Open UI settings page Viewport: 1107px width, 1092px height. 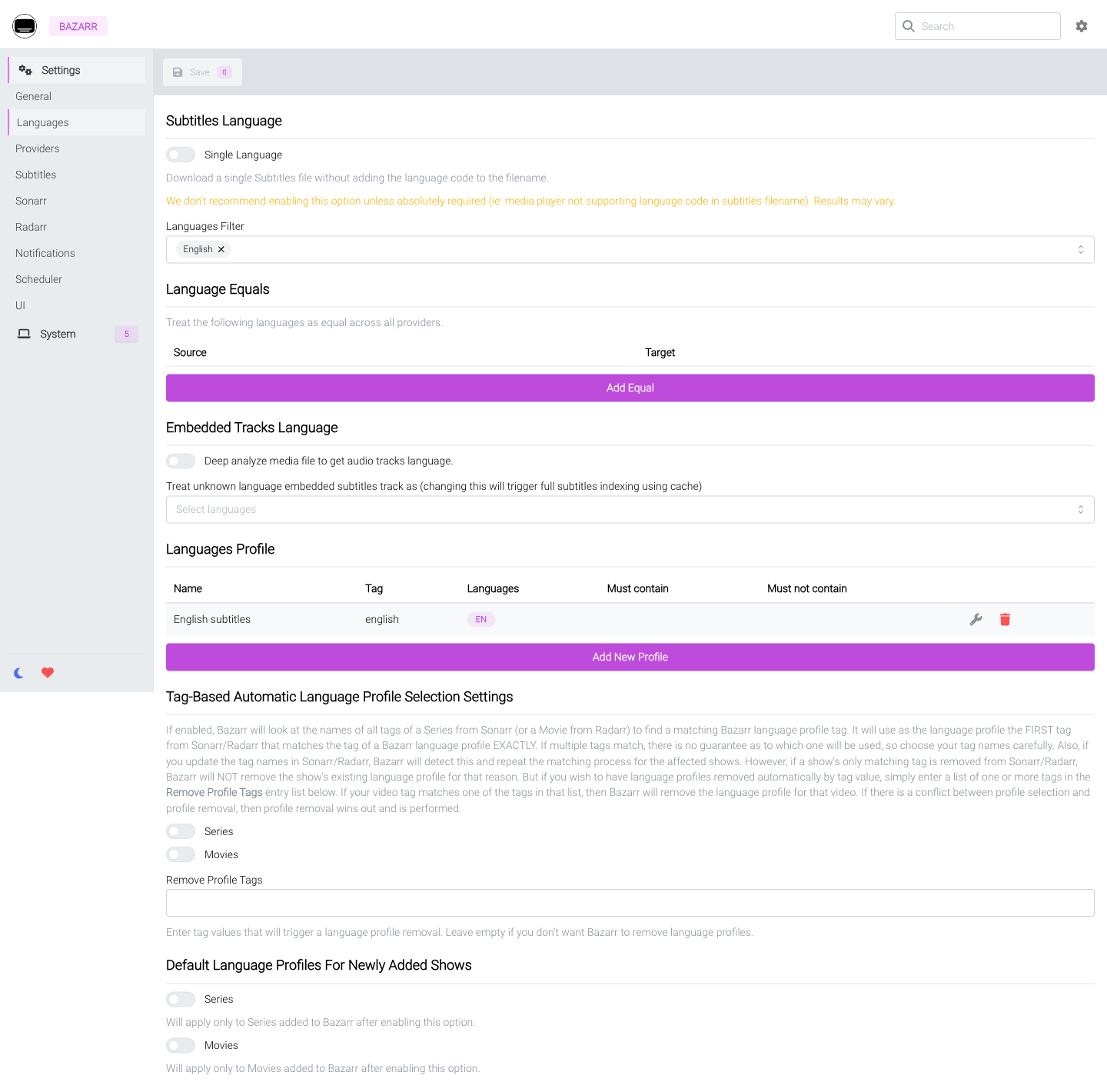point(77,305)
